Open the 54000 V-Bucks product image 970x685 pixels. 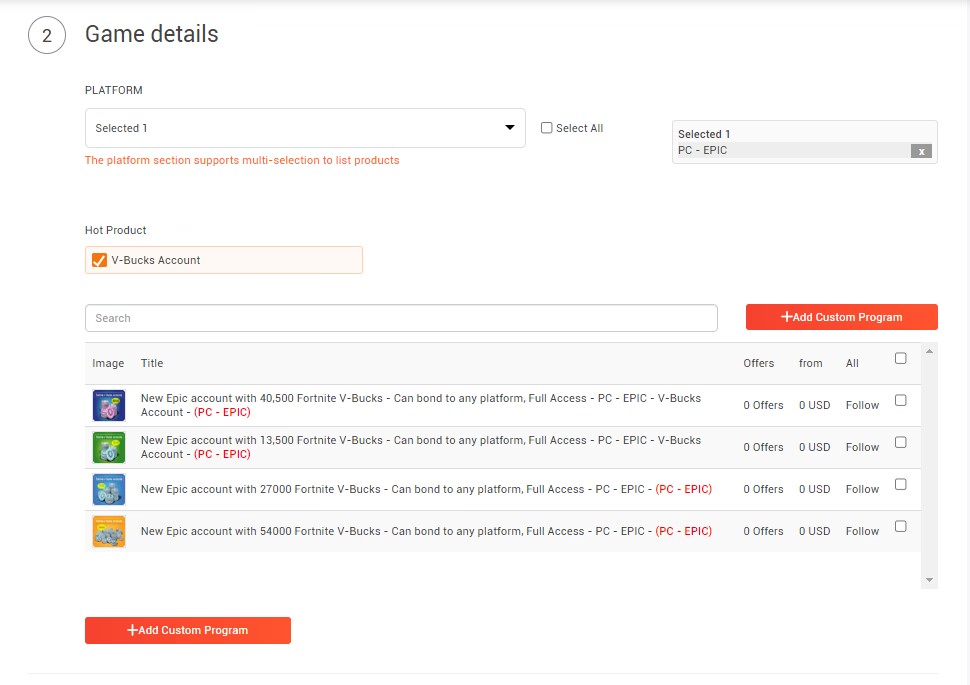tap(109, 532)
